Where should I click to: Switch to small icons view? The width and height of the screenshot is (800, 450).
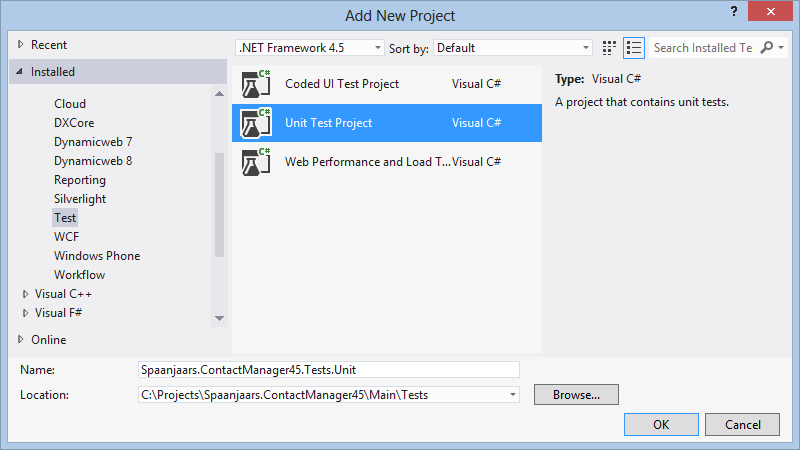point(609,47)
